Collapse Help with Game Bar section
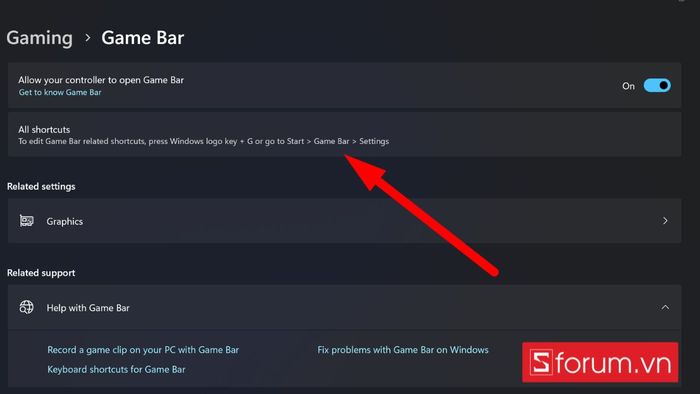Screen dimensions: 700x394 point(665,307)
